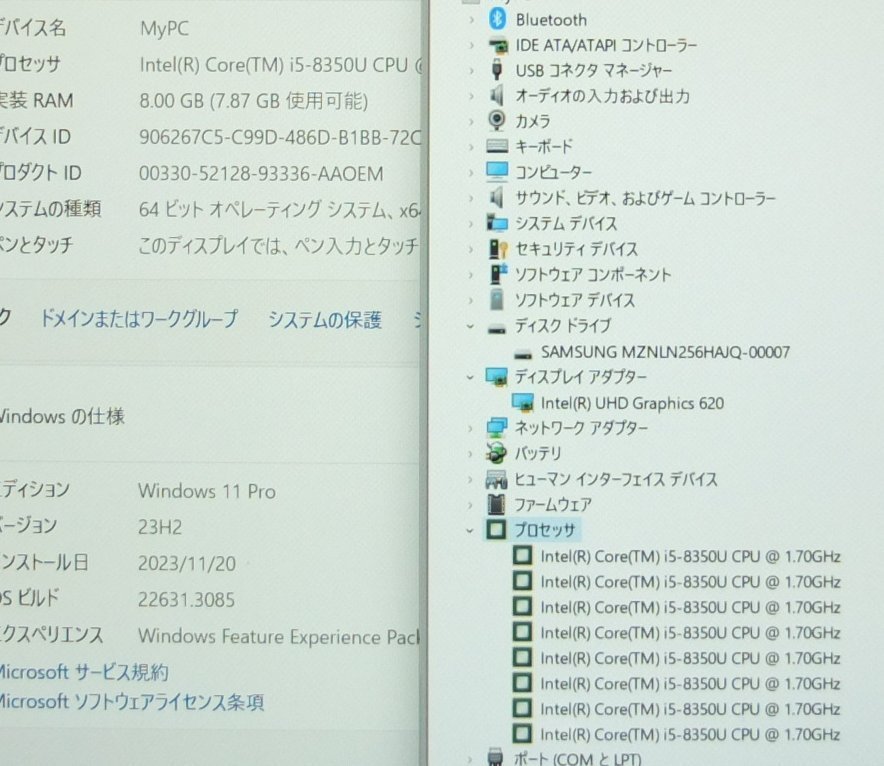Expand the ファームウェア node
Screen dimensions: 884x766
pyautogui.click(x=470, y=505)
